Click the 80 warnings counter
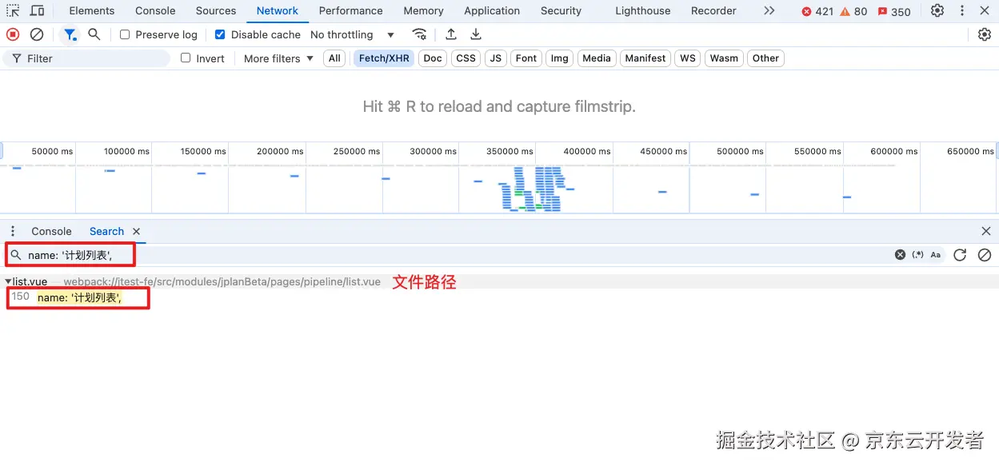The image size is (999, 466). pos(854,11)
